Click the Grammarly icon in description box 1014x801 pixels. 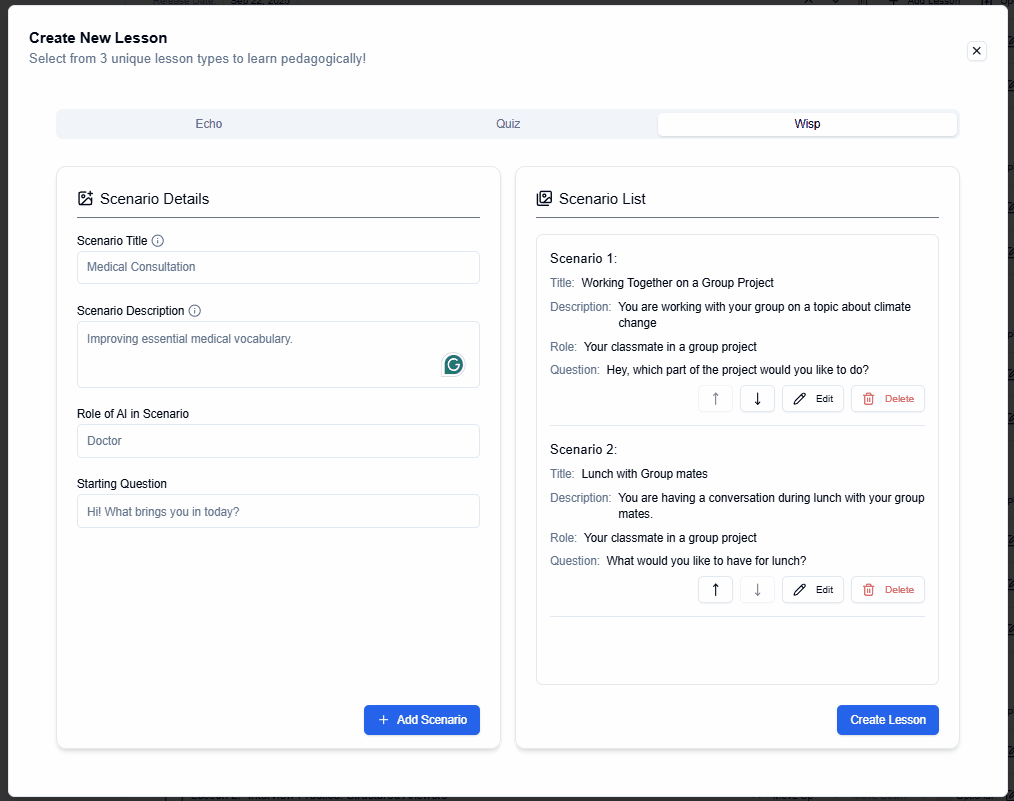coord(453,365)
